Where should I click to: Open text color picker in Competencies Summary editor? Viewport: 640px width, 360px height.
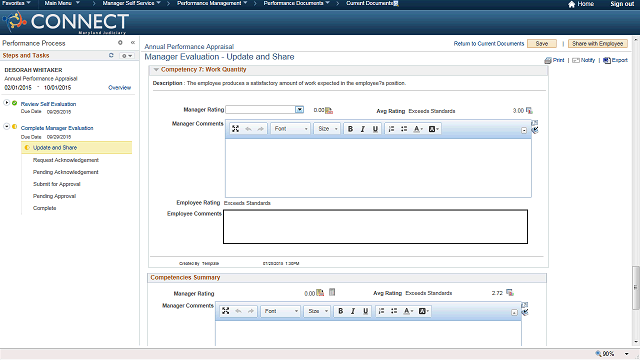pos(408,311)
